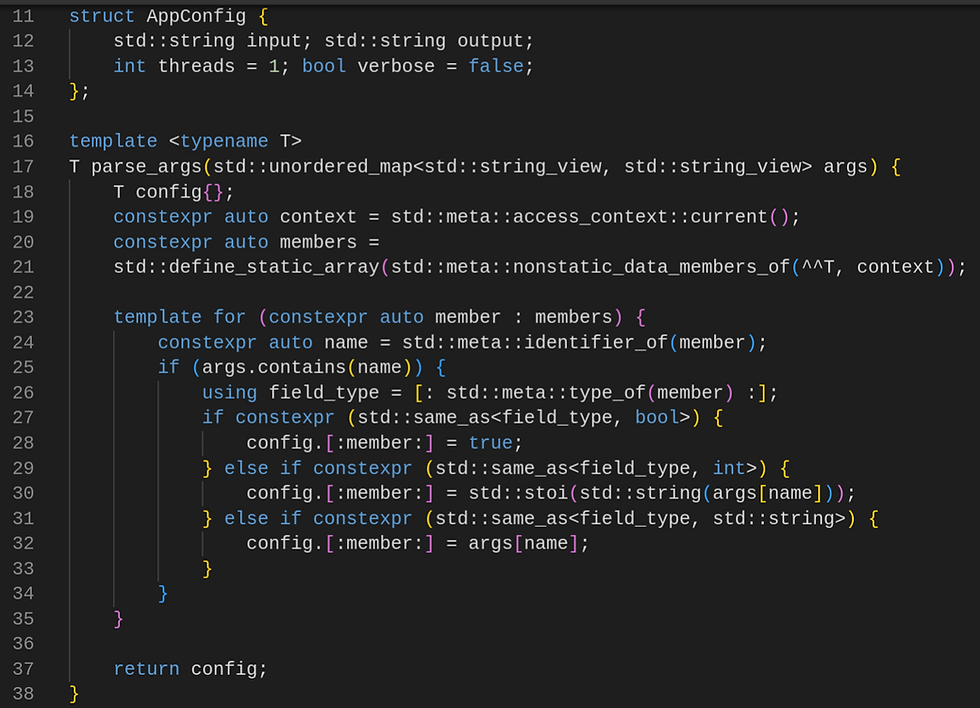
Task: Click 'members' variable on line 20
Action: [318, 242]
